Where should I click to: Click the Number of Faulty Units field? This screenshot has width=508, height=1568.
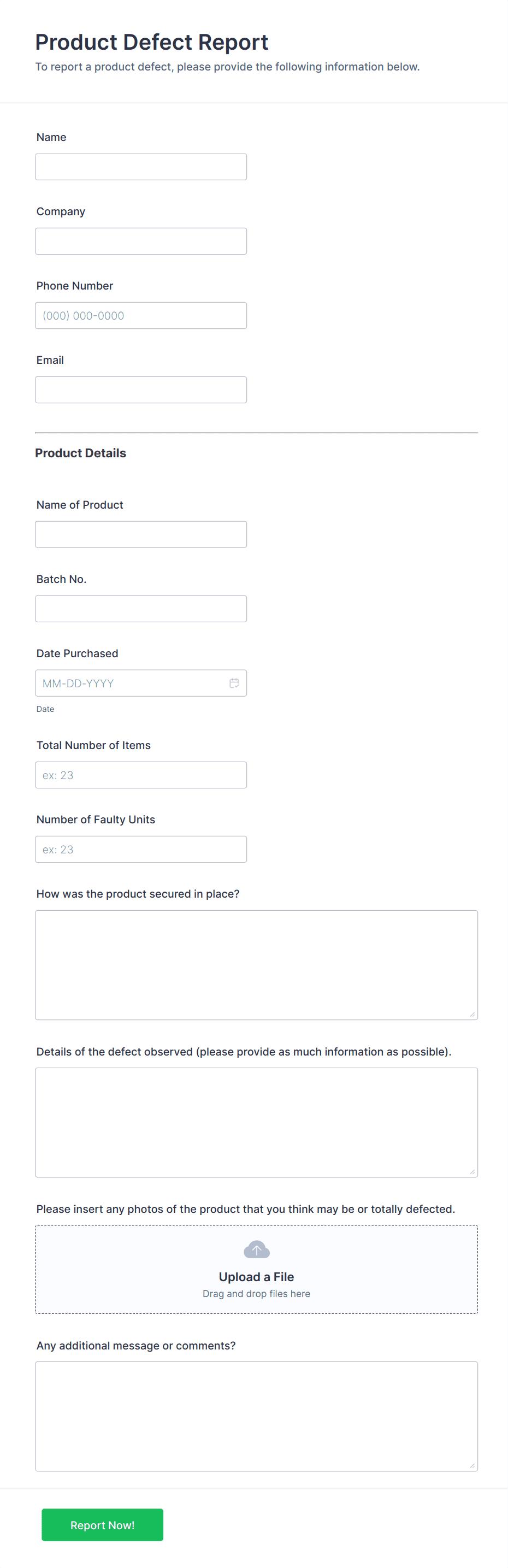tap(140, 848)
